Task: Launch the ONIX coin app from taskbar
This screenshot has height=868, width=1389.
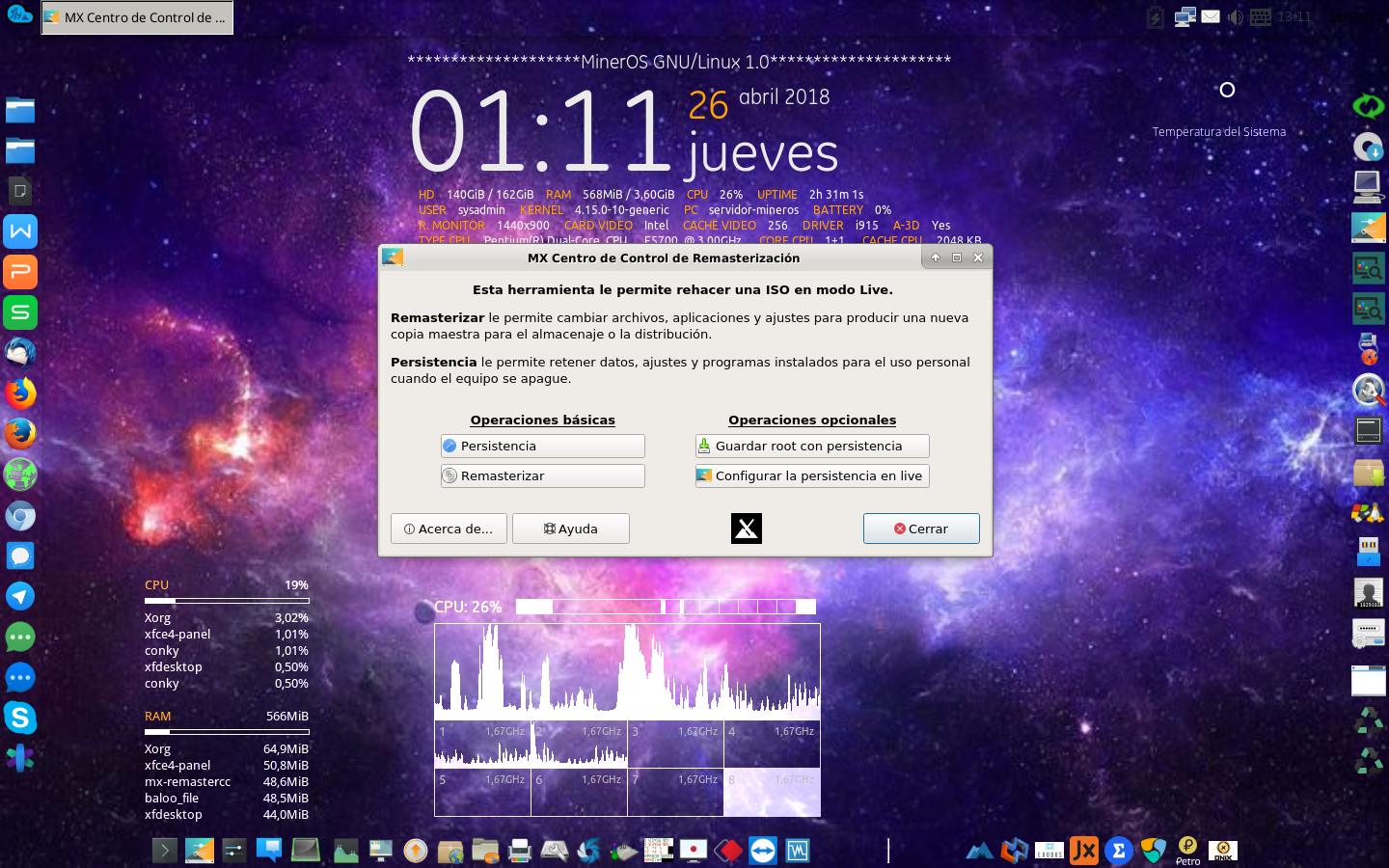Action: click(1222, 851)
